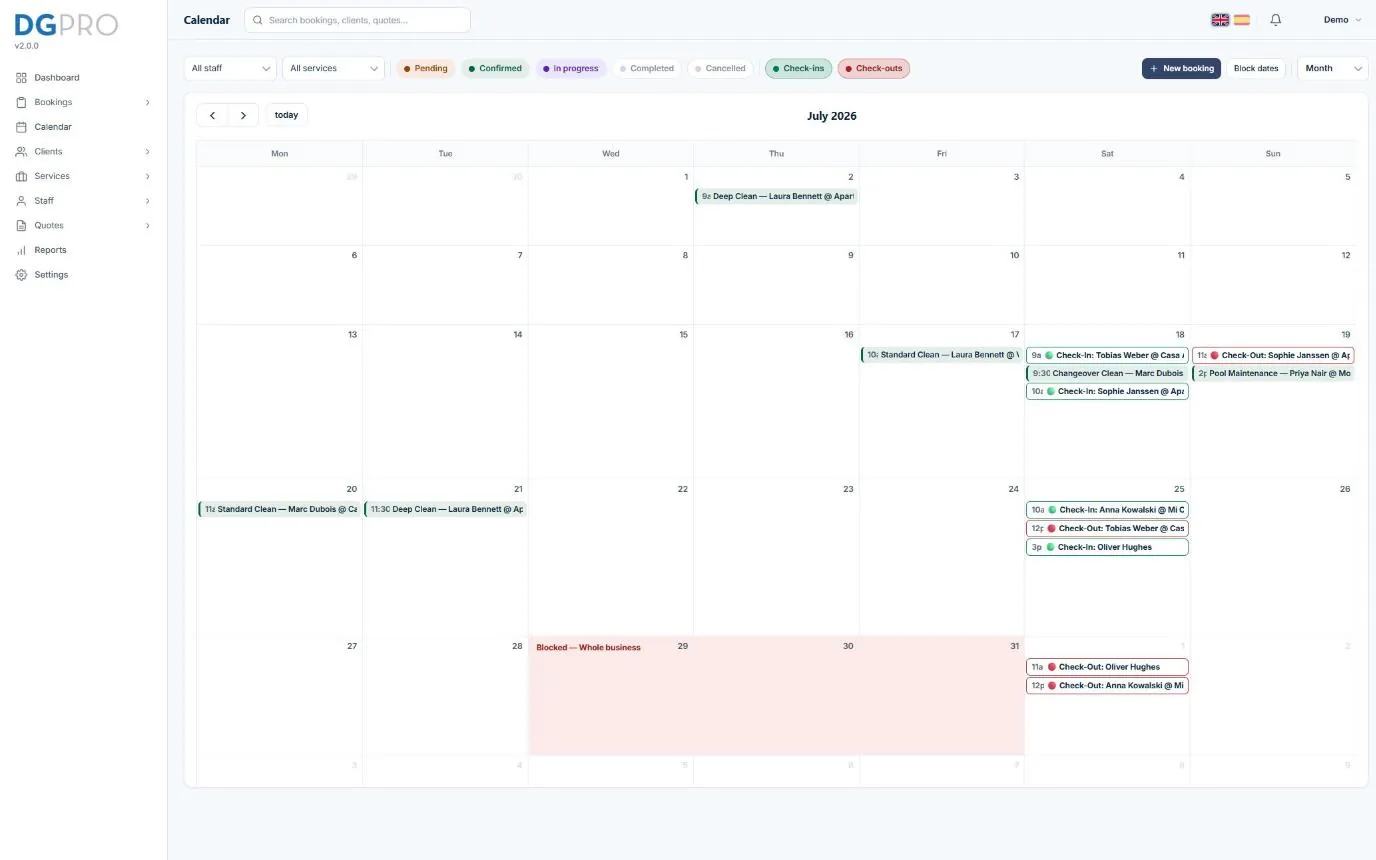Screen dimensions: 1376x860
Task: Switch language with the Spanish flag icon
Action: pos(1242,20)
